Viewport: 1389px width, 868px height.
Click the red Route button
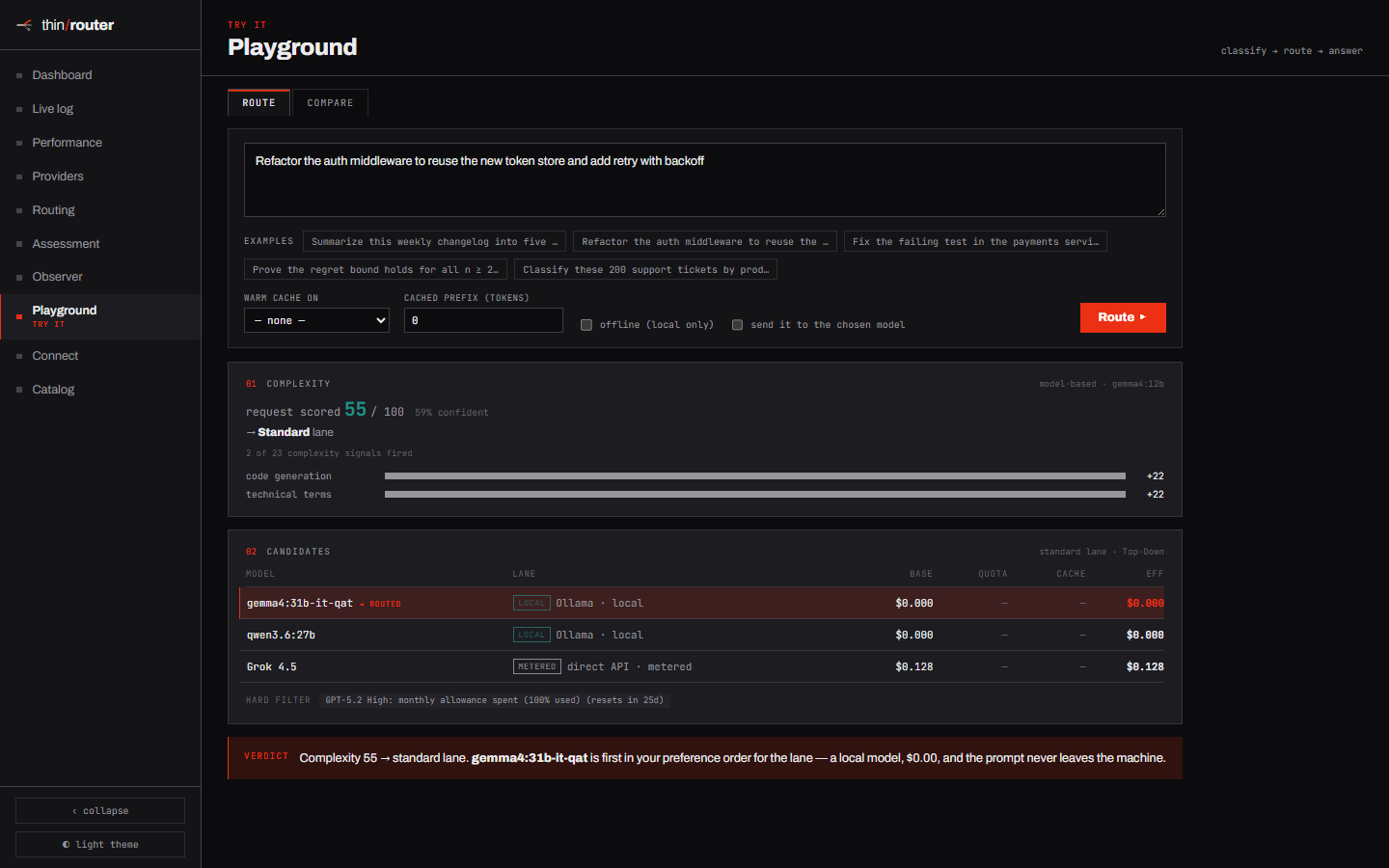[x=1123, y=317]
